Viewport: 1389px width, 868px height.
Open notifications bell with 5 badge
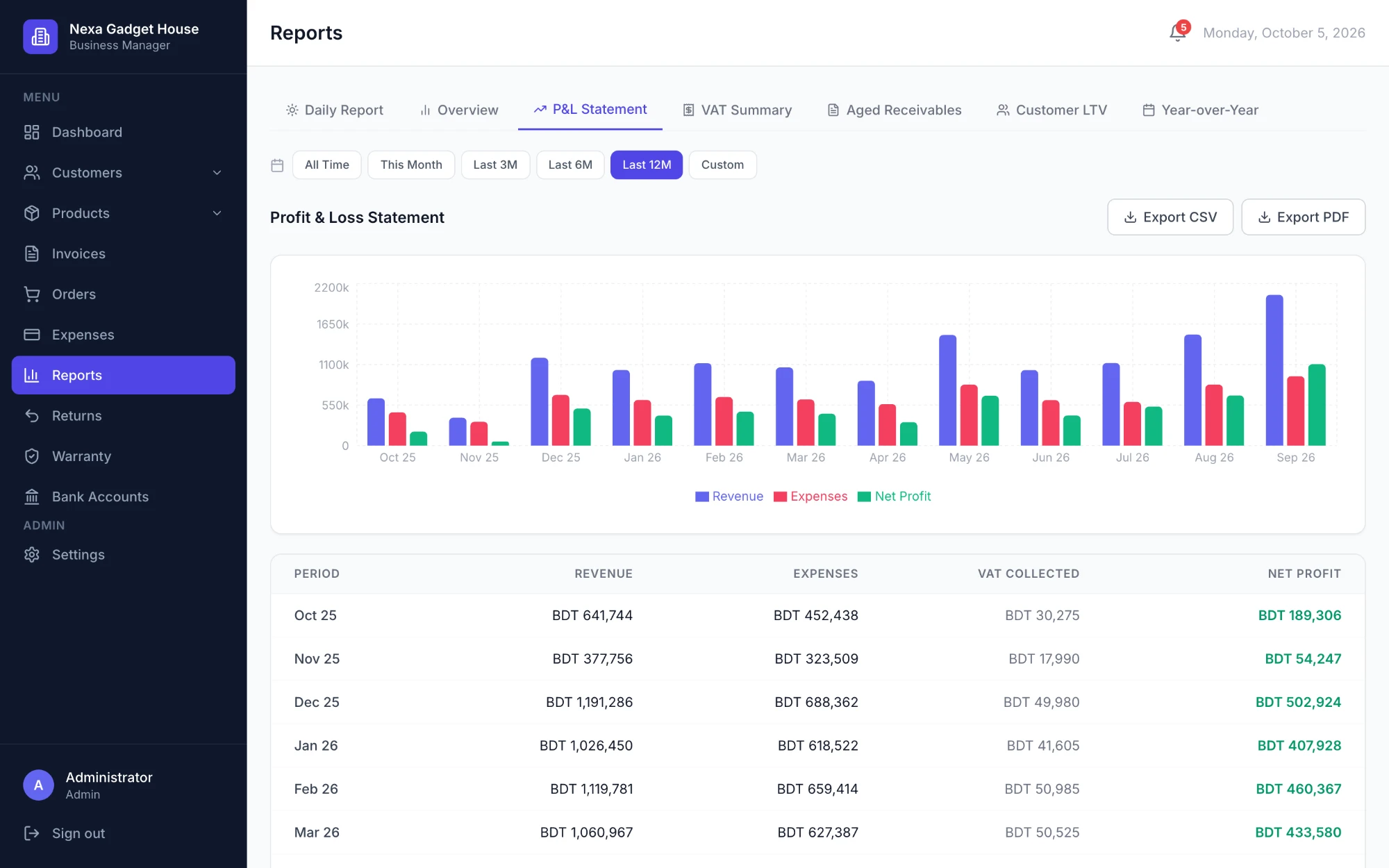tap(1178, 32)
